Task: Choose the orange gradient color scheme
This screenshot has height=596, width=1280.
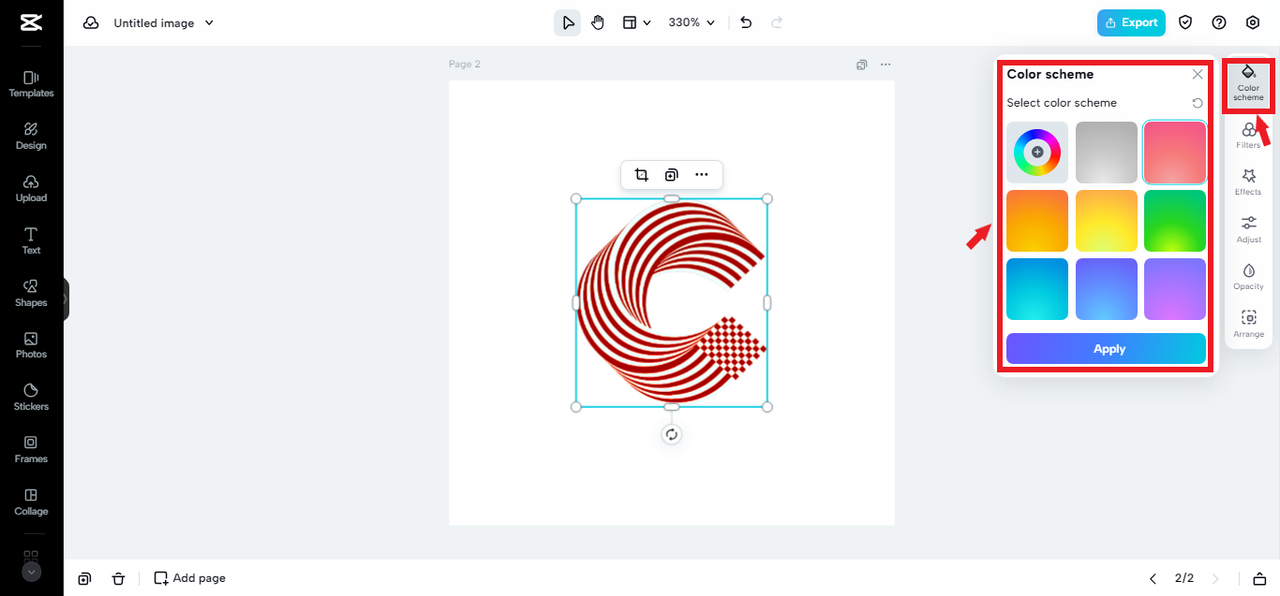Action: coord(1037,221)
